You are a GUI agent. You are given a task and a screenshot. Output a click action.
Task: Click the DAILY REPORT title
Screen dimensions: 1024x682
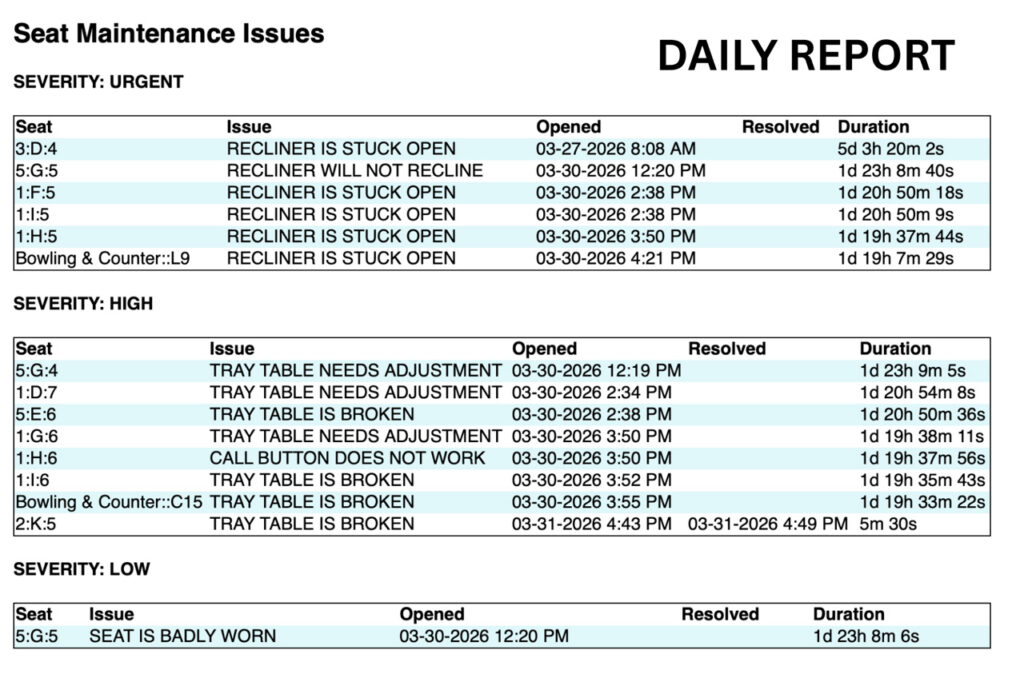coord(805,56)
